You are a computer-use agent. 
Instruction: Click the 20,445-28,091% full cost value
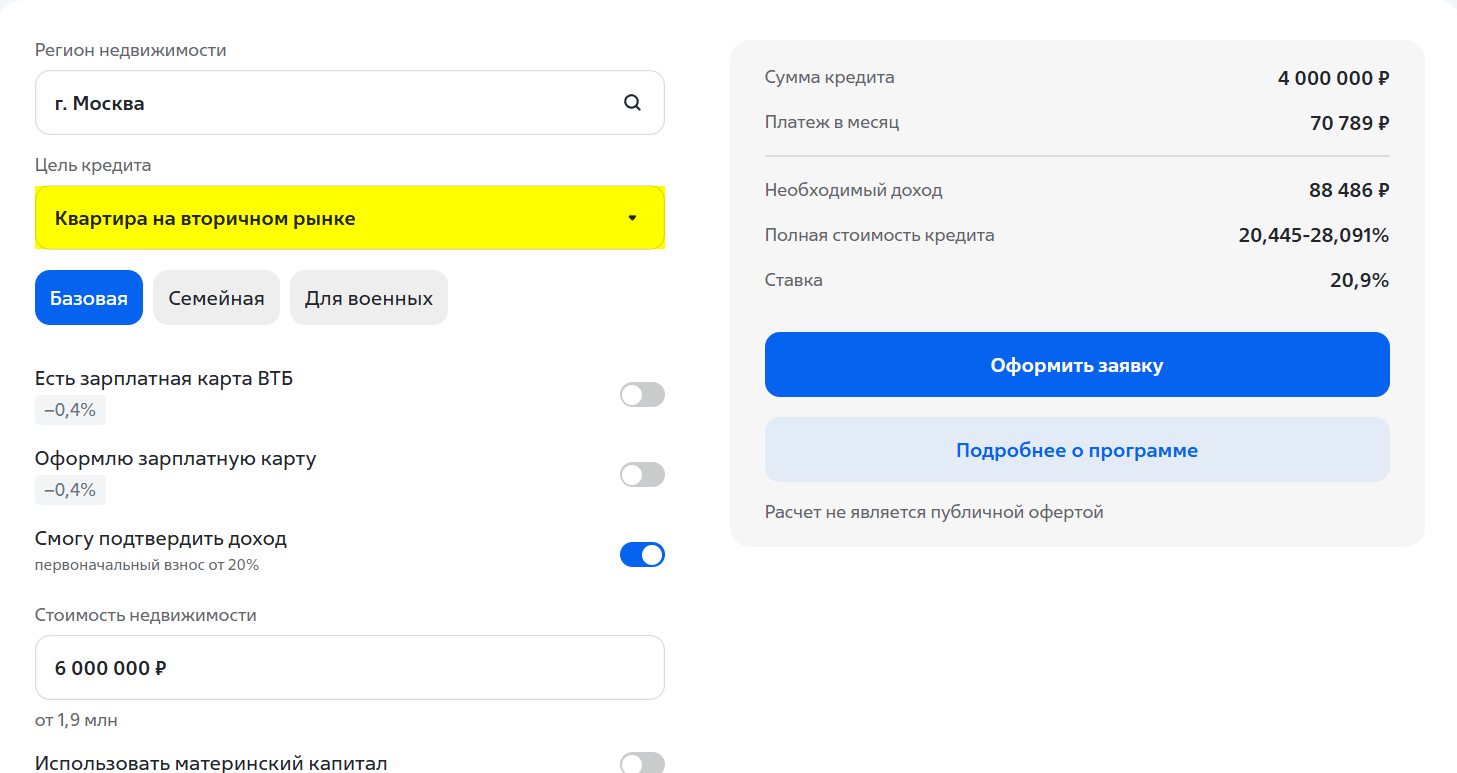click(1313, 236)
